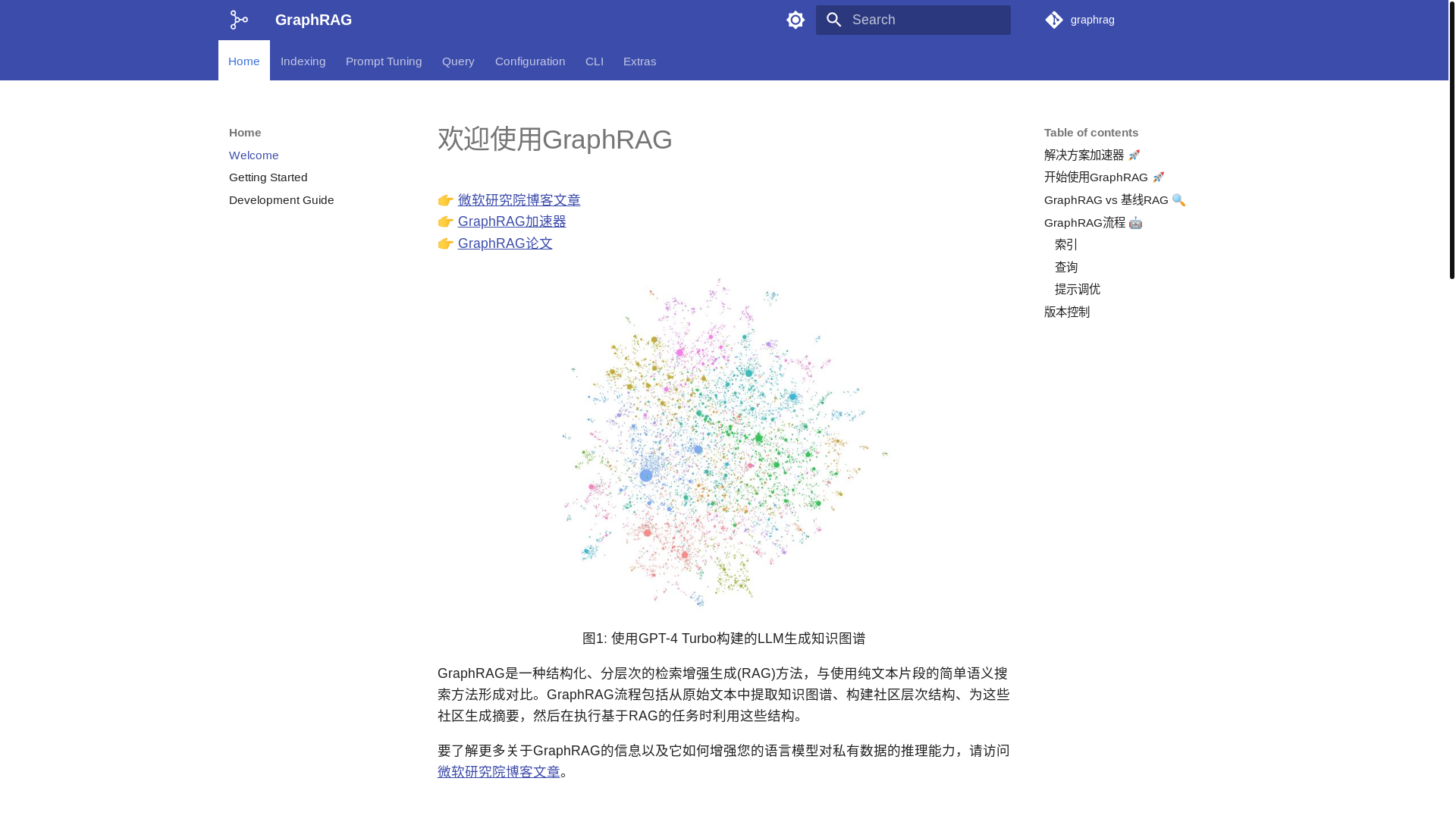Image resolution: width=1456 pixels, height=819 pixels.
Task: Click the GraphRAG site title
Action: point(313,20)
